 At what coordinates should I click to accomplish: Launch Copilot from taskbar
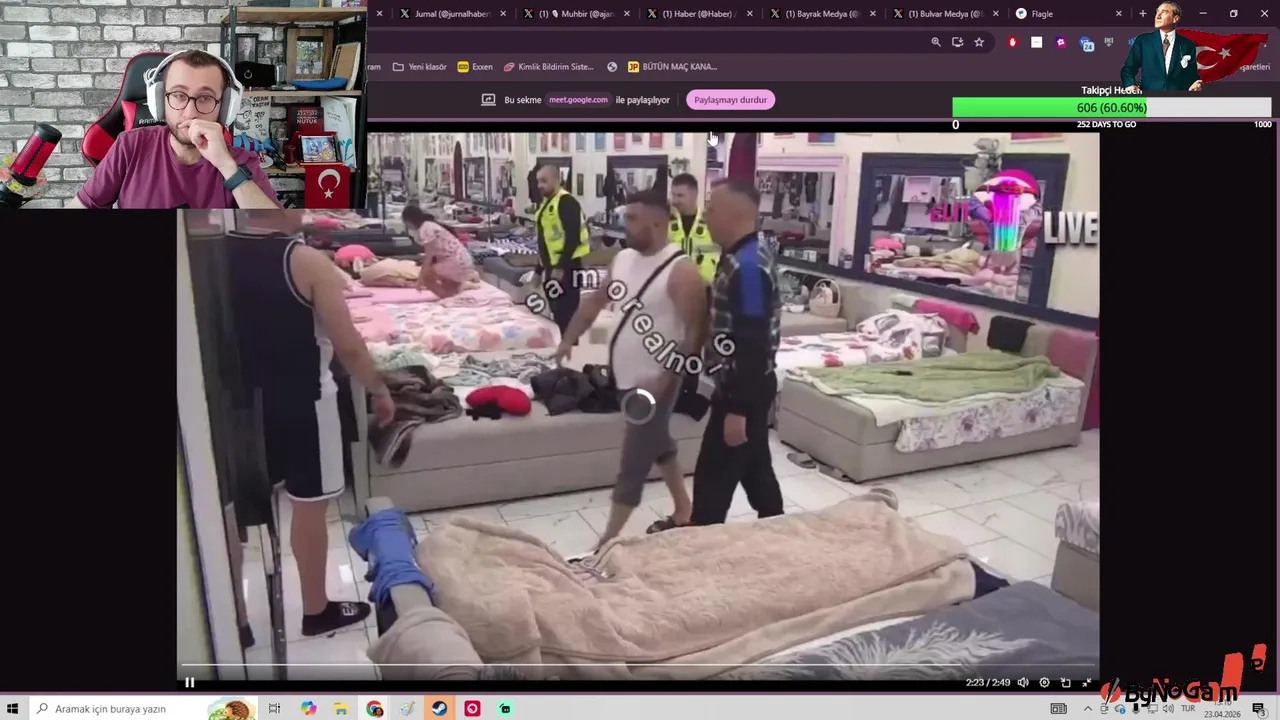click(308, 709)
